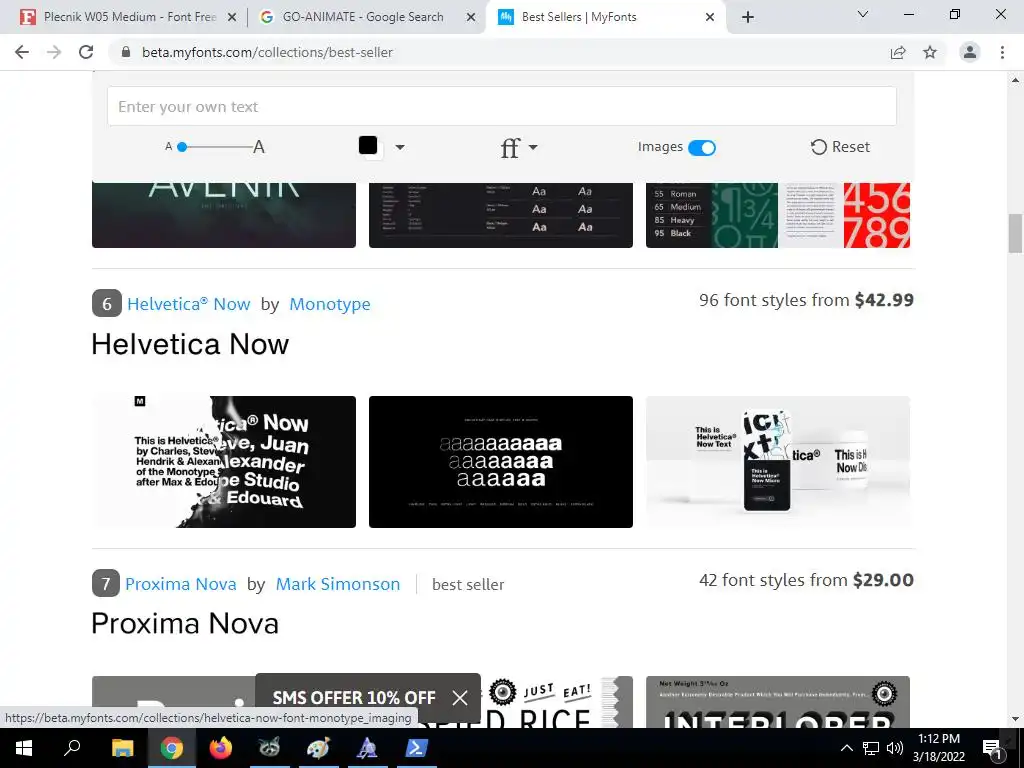Close the Best Sellers MyFonts tab

click(x=710, y=17)
